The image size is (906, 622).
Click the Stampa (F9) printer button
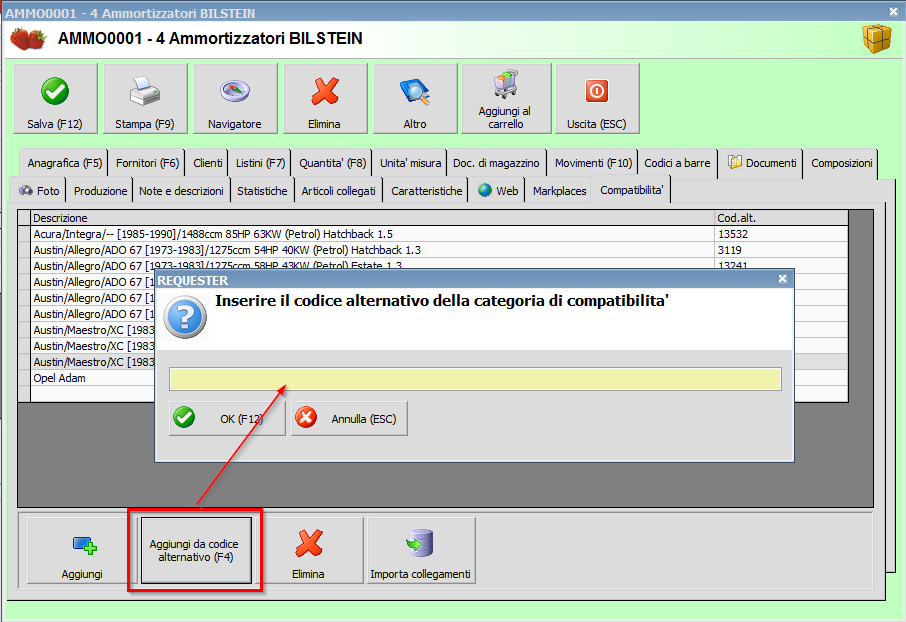(145, 99)
